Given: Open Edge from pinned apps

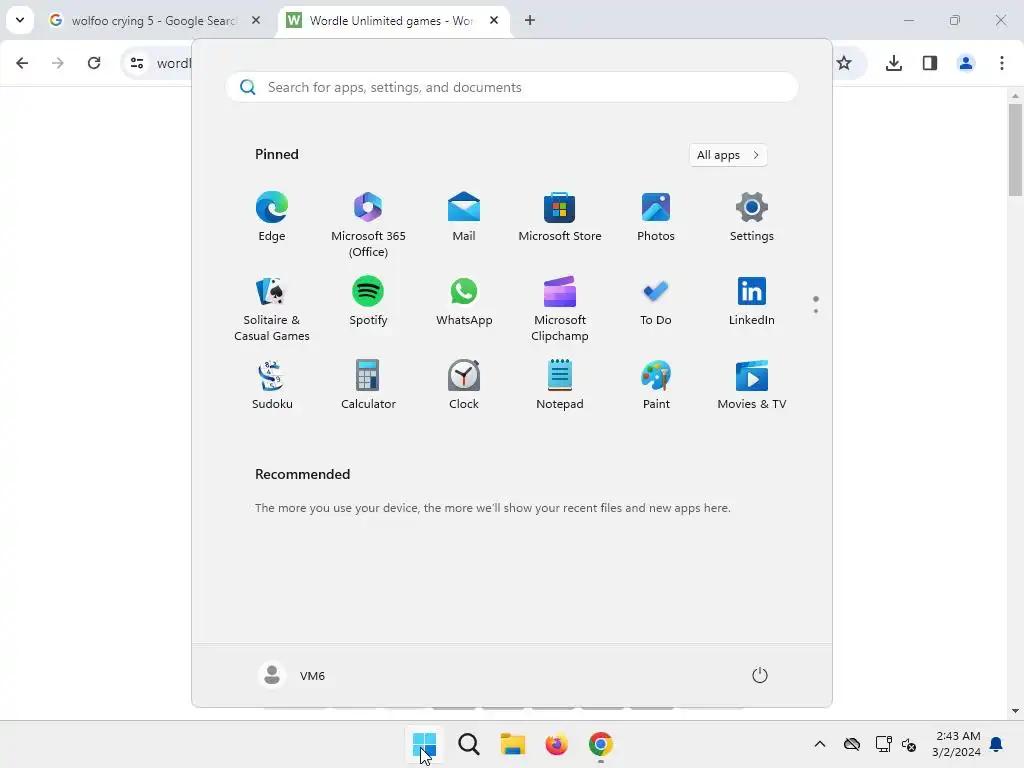Looking at the screenshot, I should click(x=272, y=217).
